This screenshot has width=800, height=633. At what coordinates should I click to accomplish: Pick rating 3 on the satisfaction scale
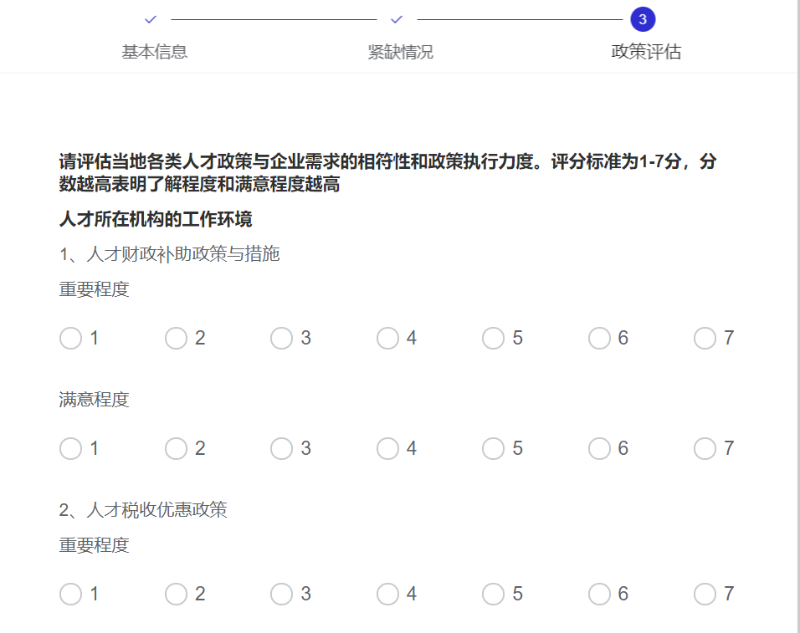coord(282,448)
